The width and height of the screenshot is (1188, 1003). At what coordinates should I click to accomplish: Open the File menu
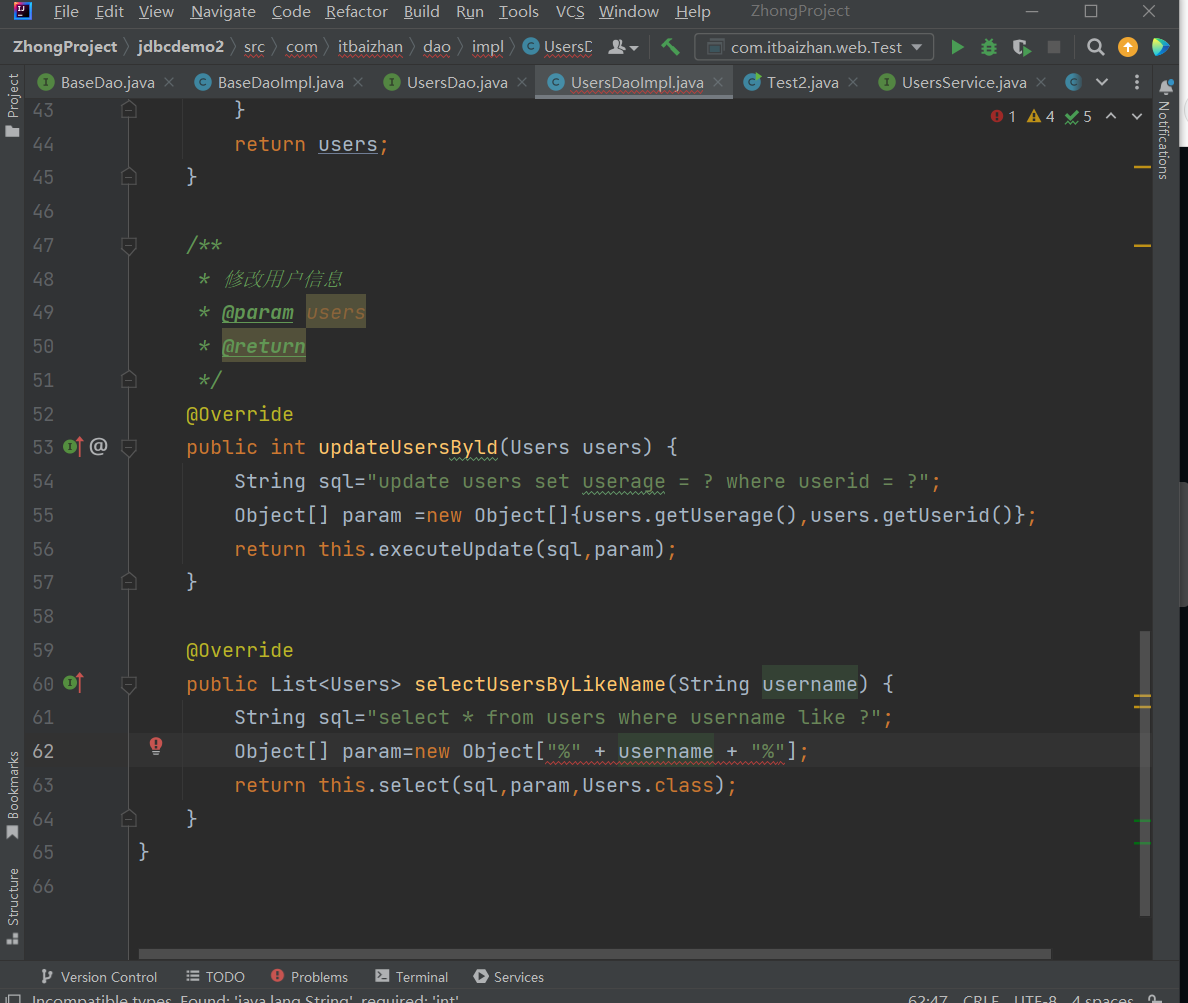click(66, 11)
